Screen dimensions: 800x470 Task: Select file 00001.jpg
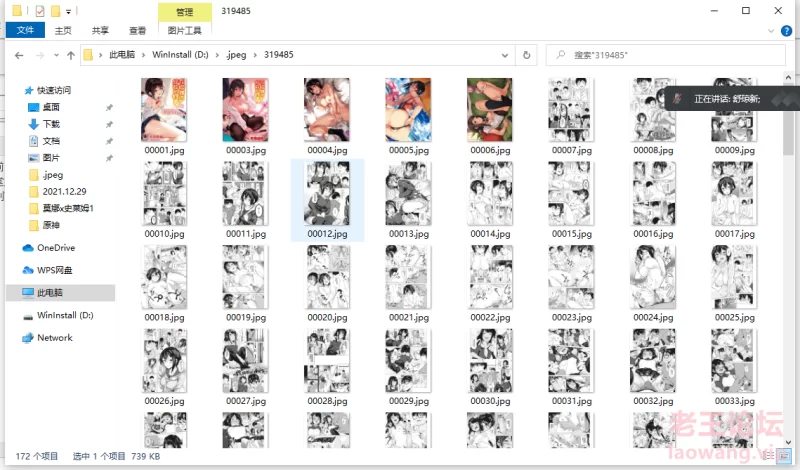tap(164, 116)
